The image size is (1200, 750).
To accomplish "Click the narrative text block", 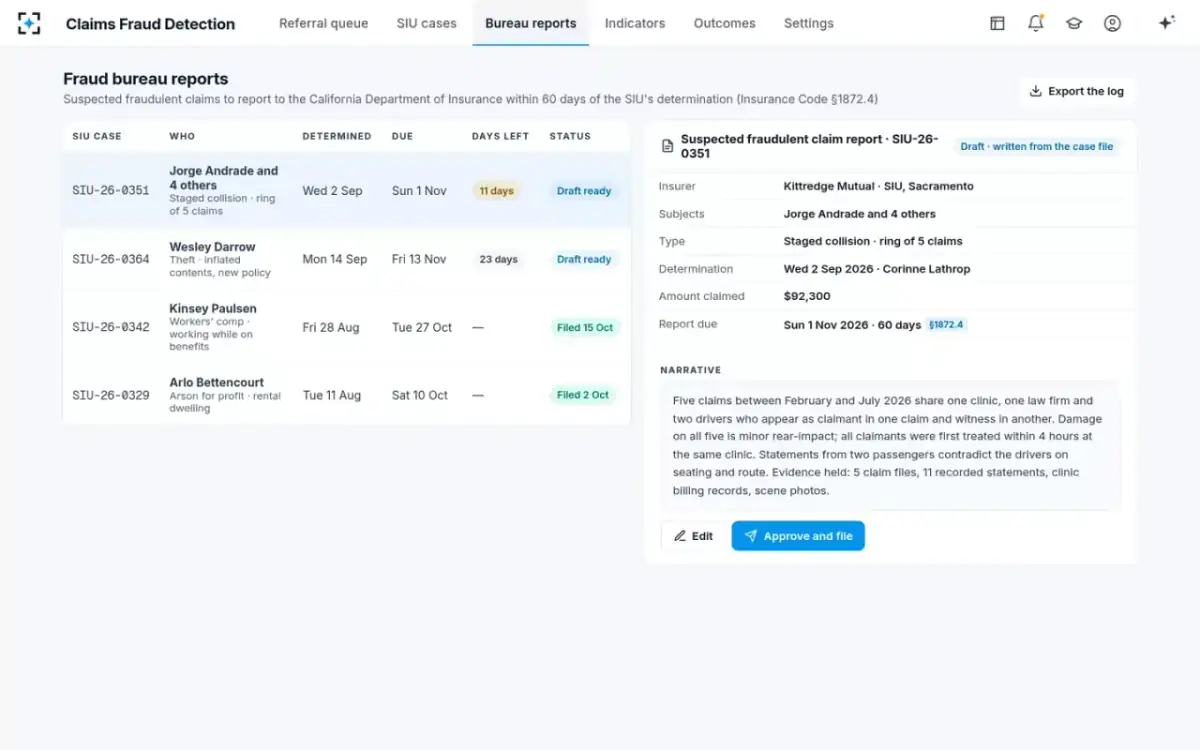I will pos(889,446).
